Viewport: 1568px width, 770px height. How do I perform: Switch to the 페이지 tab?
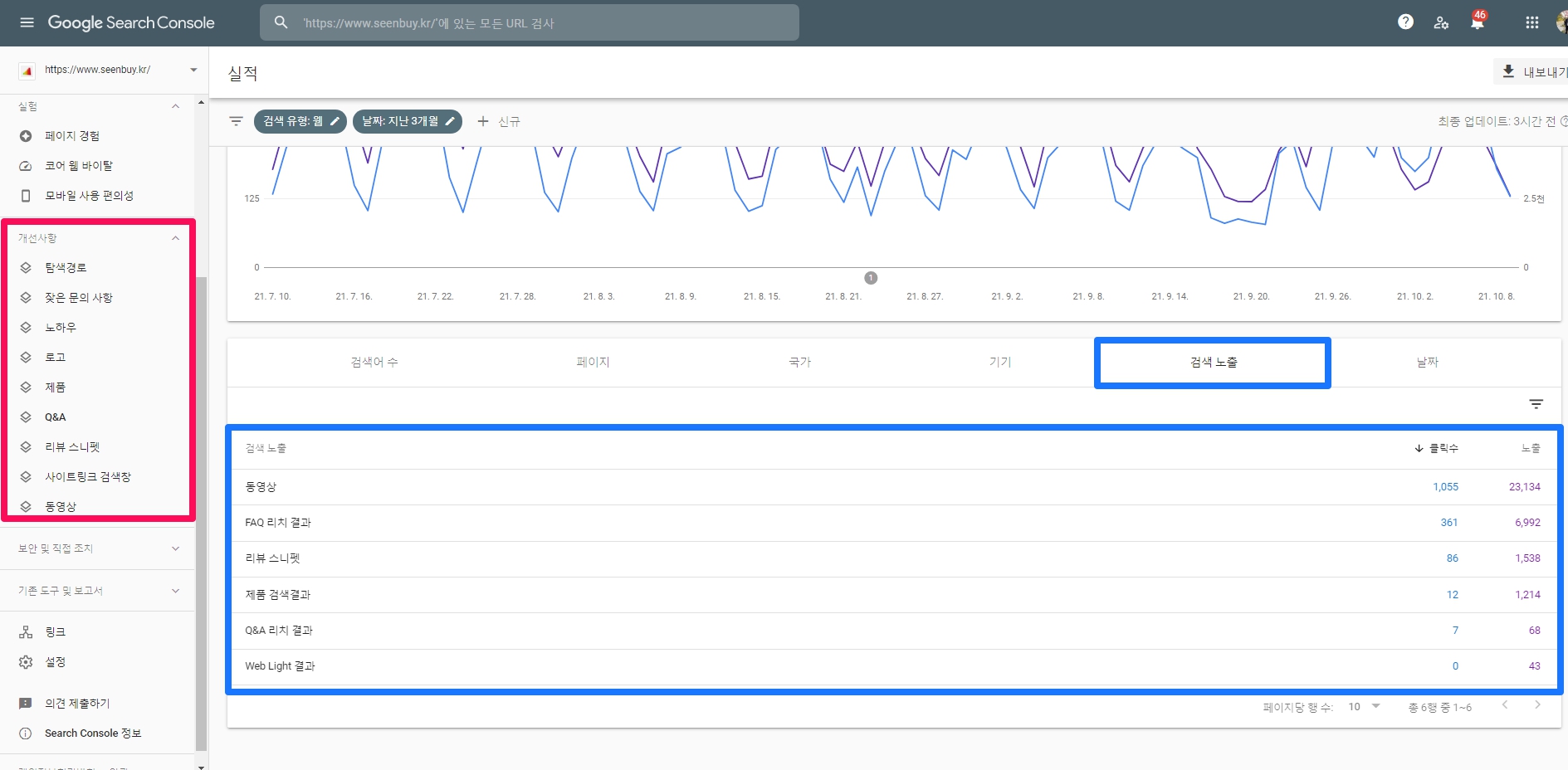pyautogui.click(x=593, y=363)
